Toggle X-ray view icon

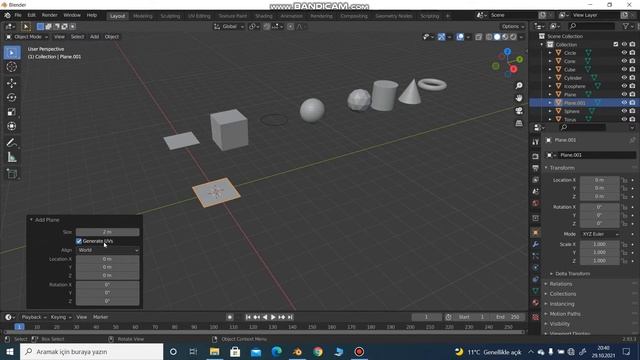[x=478, y=37]
